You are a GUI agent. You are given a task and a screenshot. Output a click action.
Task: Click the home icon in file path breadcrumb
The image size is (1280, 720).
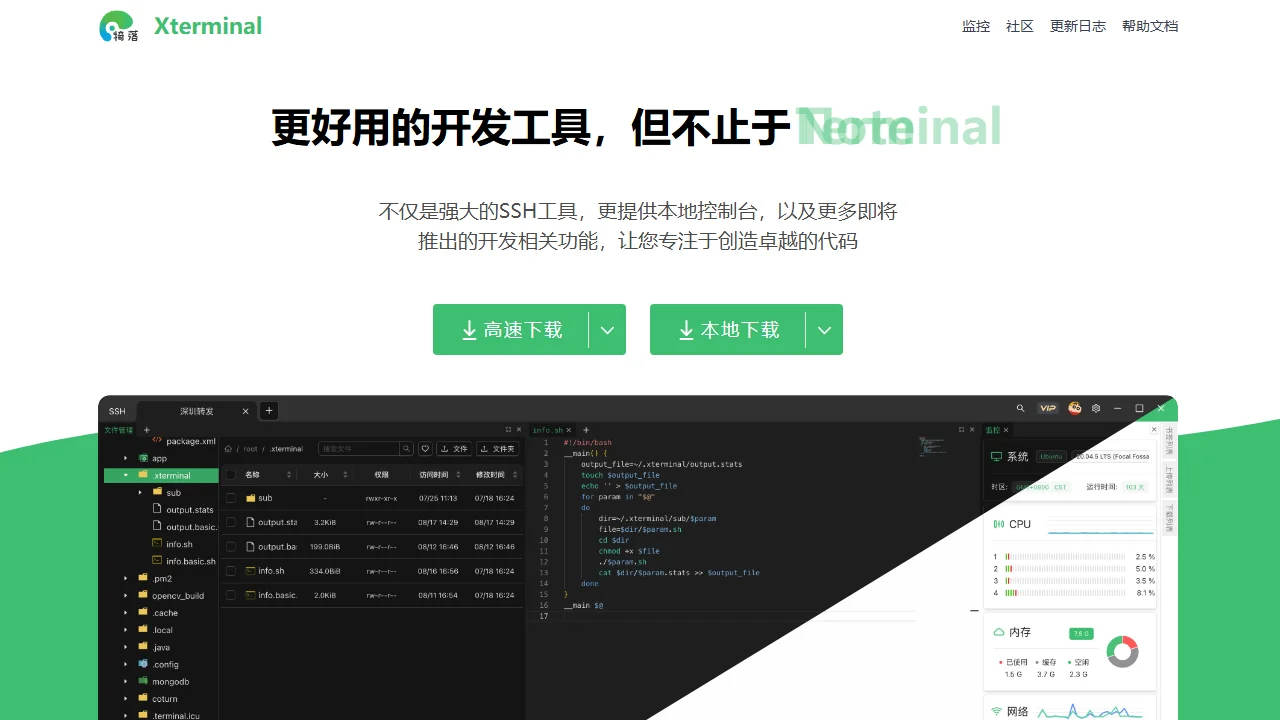click(228, 449)
